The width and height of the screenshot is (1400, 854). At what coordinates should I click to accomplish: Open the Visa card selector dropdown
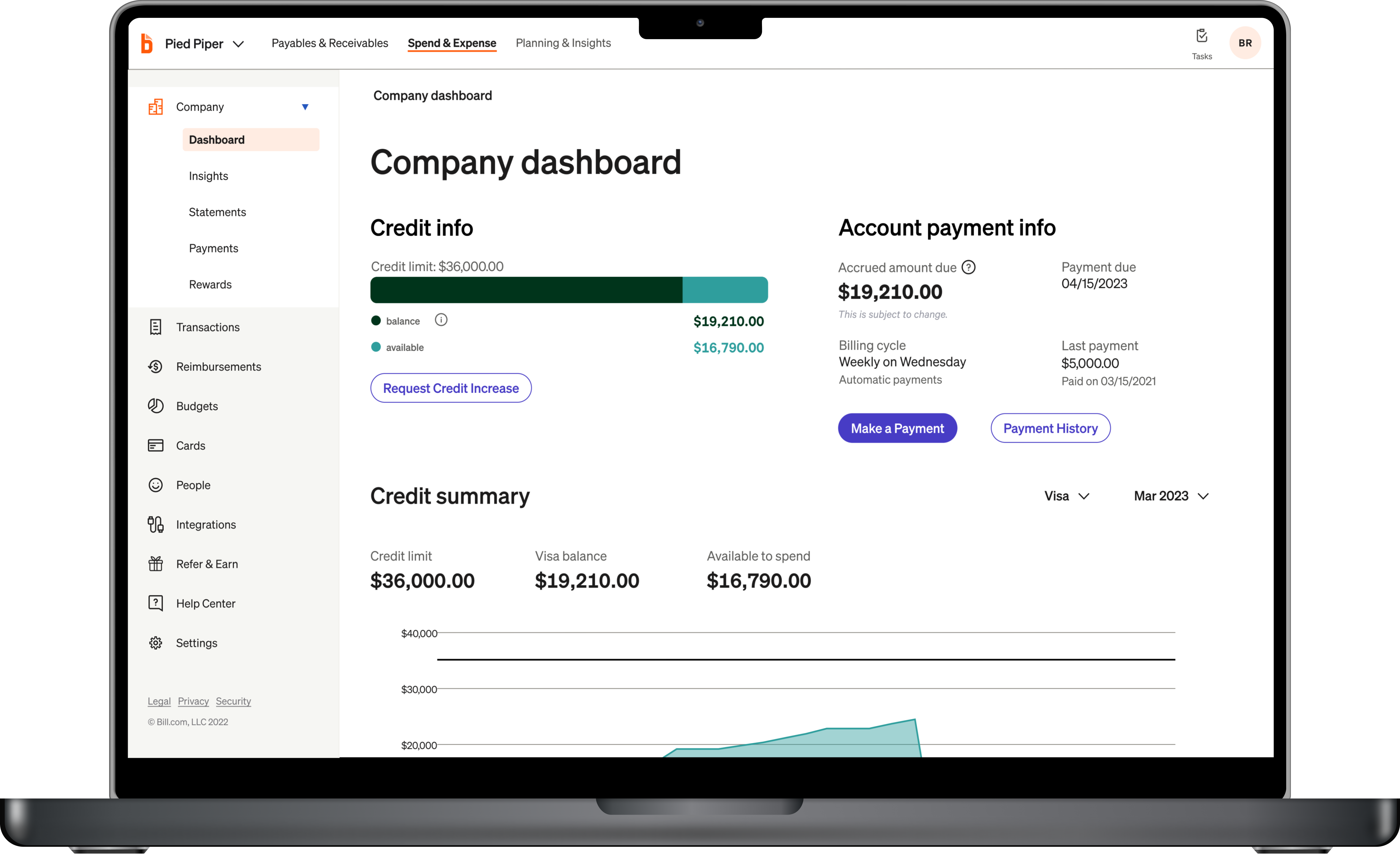(1066, 496)
